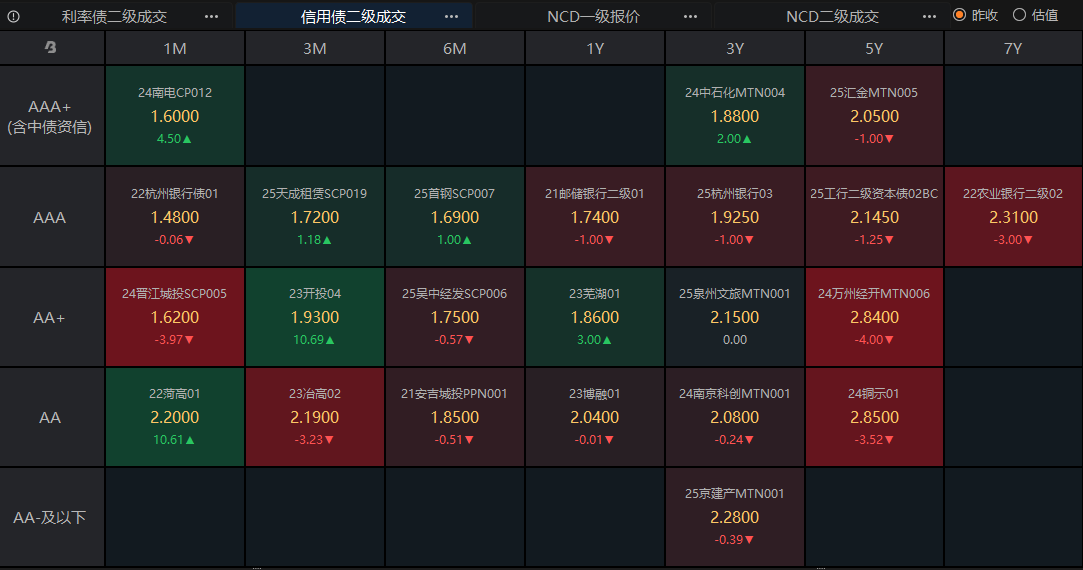Select the 估值 radio option
The image size is (1083, 570).
(1035, 15)
